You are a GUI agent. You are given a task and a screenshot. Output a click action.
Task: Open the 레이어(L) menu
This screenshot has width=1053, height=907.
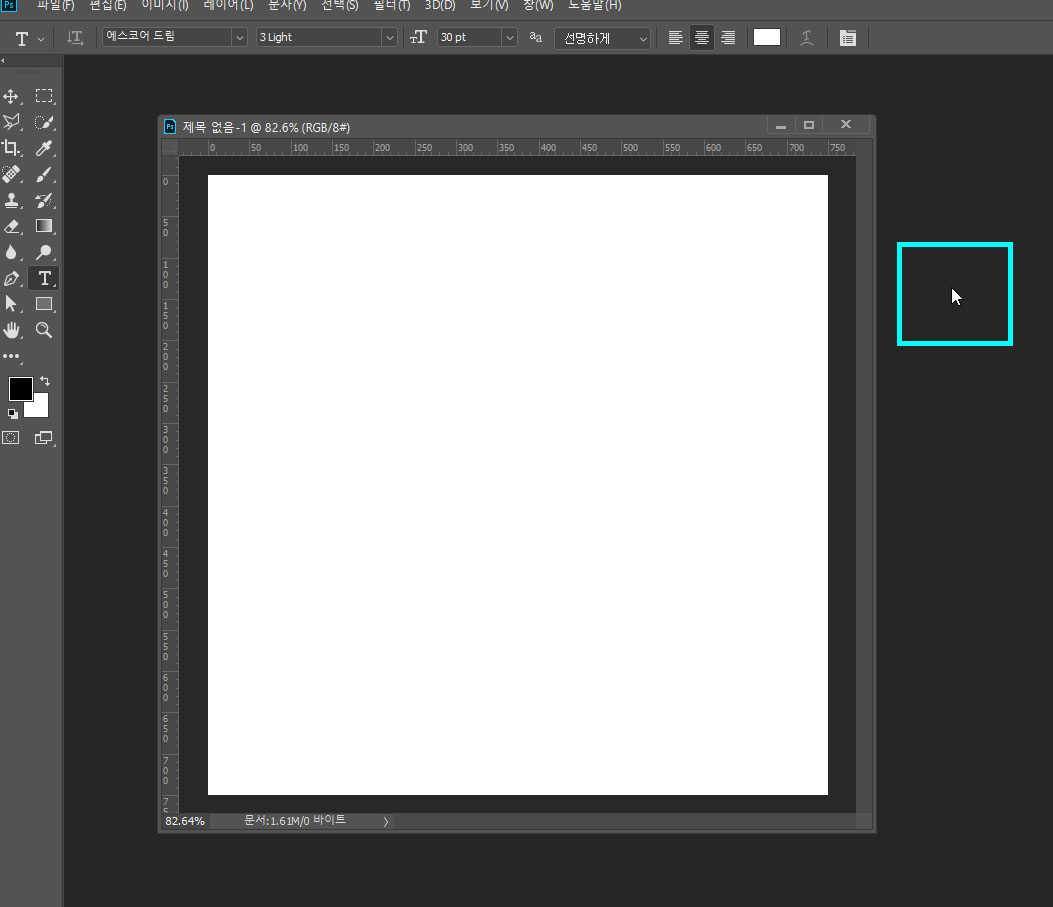click(228, 5)
